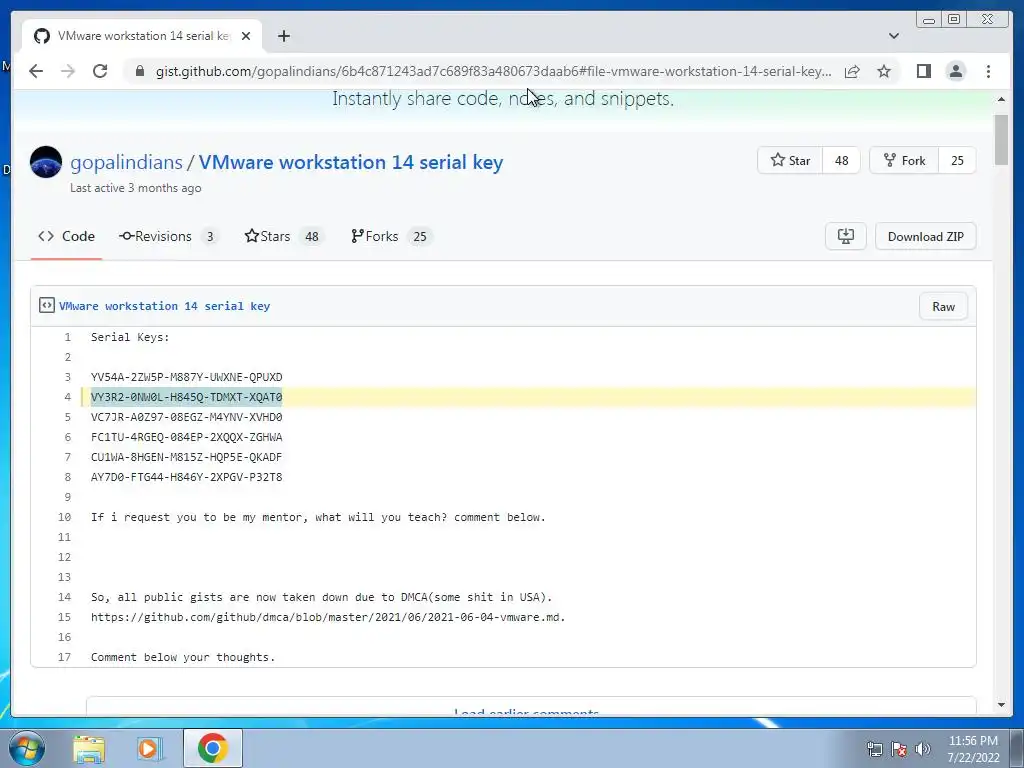
Task: Open the share page icon in address bar
Action: pos(852,71)
